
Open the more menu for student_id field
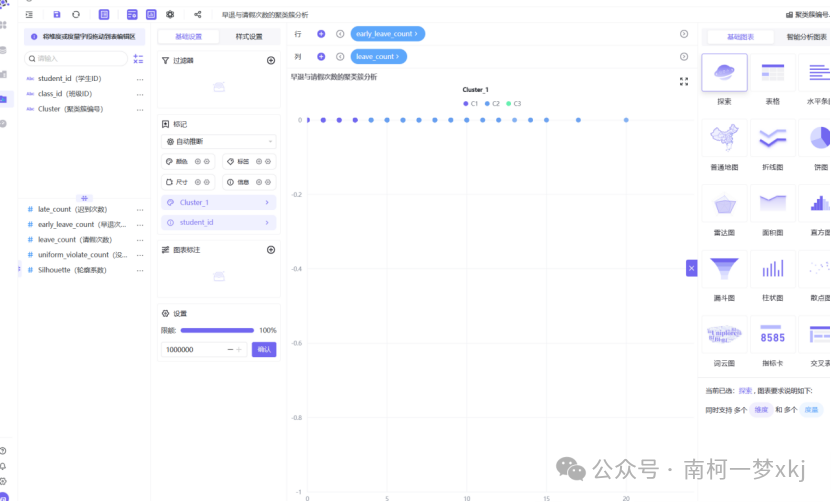click(140, 79)
